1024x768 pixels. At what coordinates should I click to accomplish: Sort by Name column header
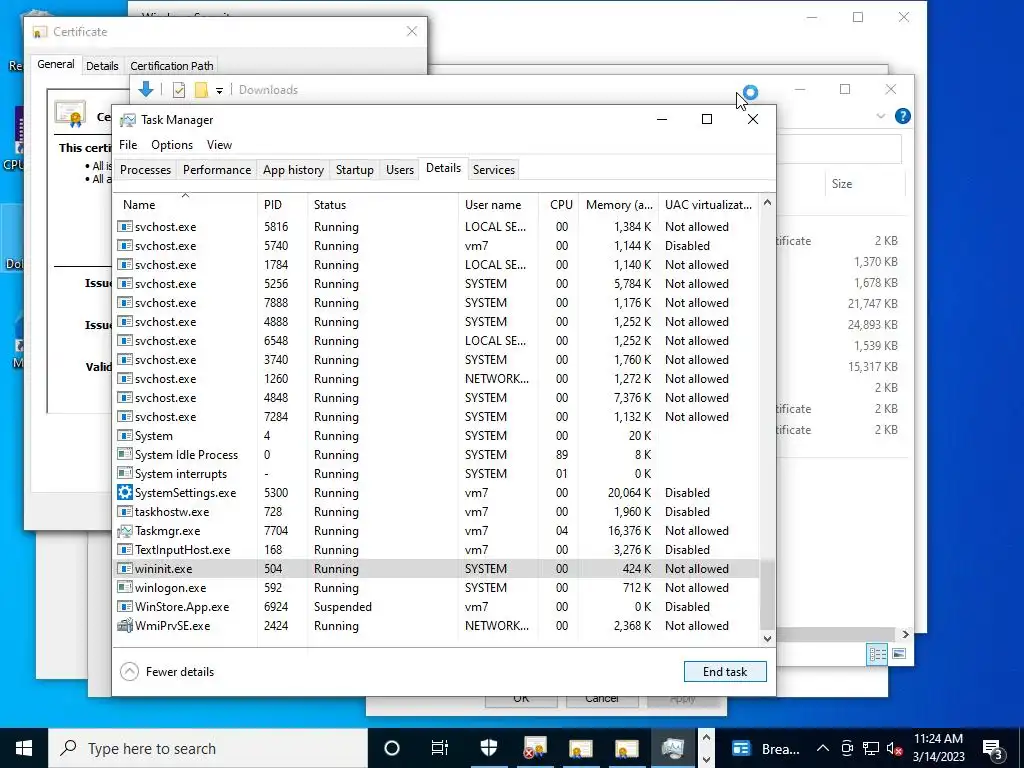pos(185,204)
